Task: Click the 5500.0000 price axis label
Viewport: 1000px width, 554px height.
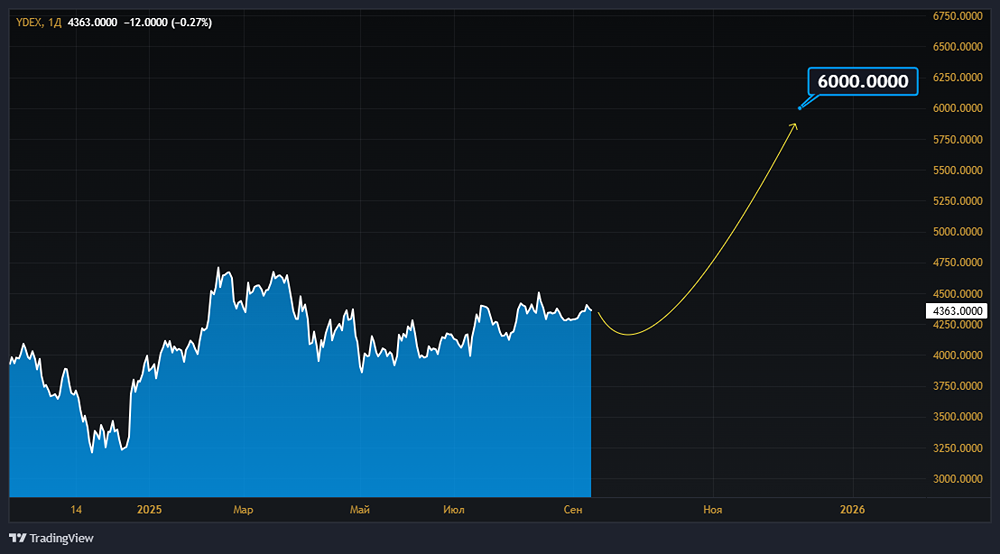Action: (x=957, y=170)
